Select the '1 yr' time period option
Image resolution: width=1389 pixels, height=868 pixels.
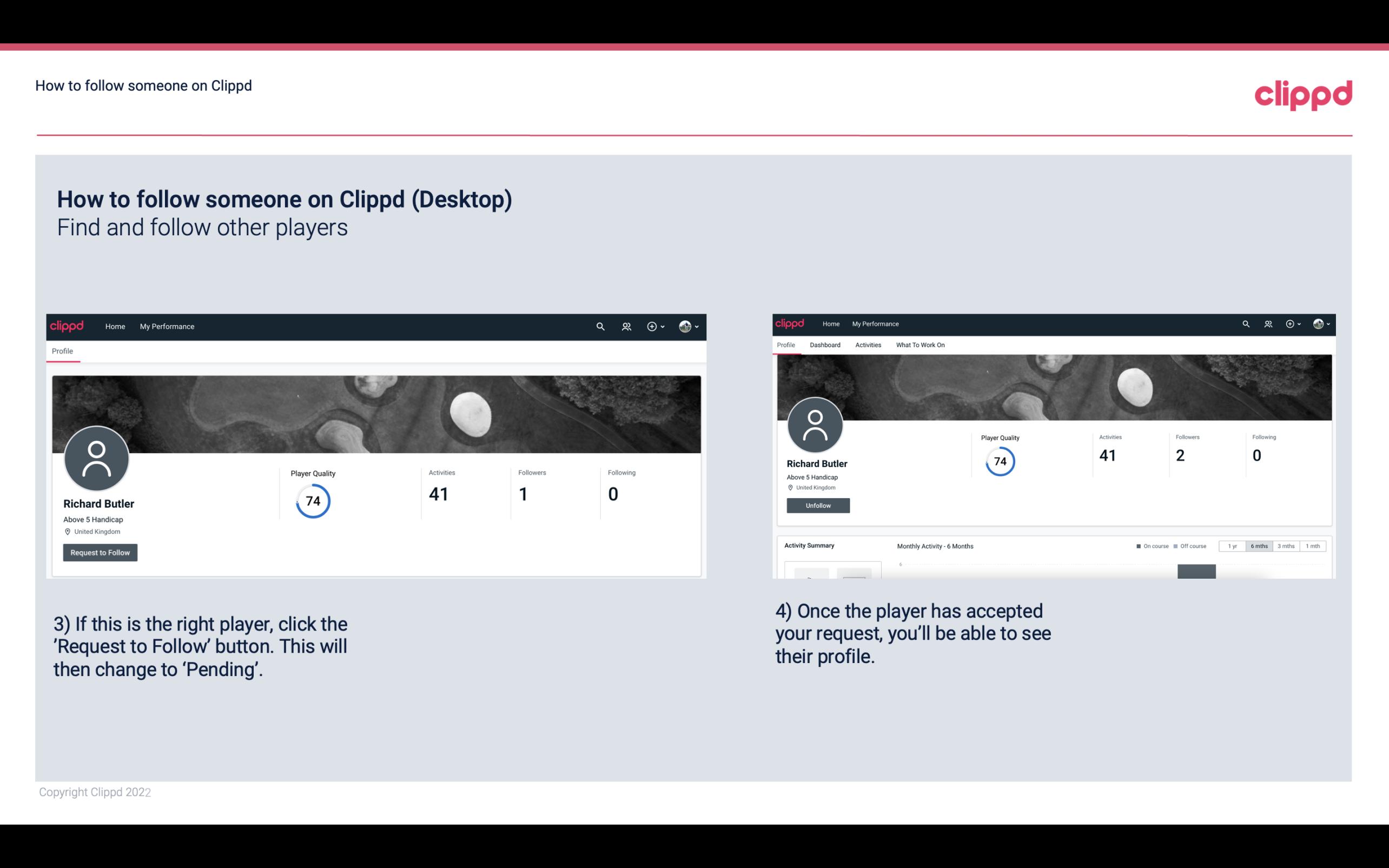pyautogui.click(x=1234, y=545)
